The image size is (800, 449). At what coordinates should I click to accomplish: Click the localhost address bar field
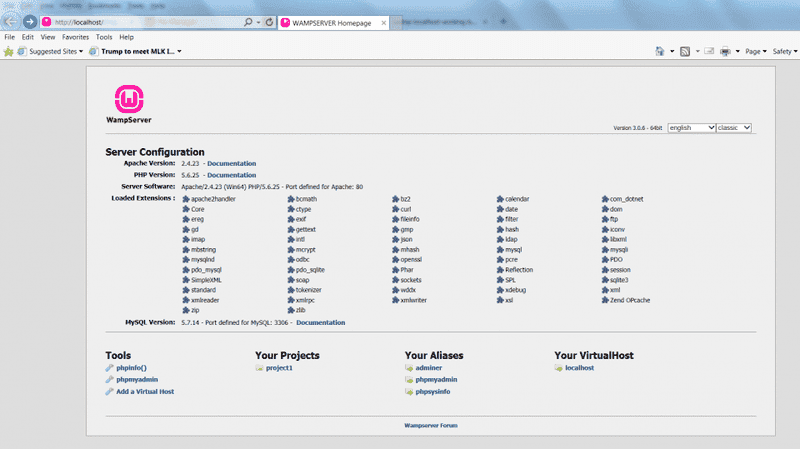pos(140,21)
